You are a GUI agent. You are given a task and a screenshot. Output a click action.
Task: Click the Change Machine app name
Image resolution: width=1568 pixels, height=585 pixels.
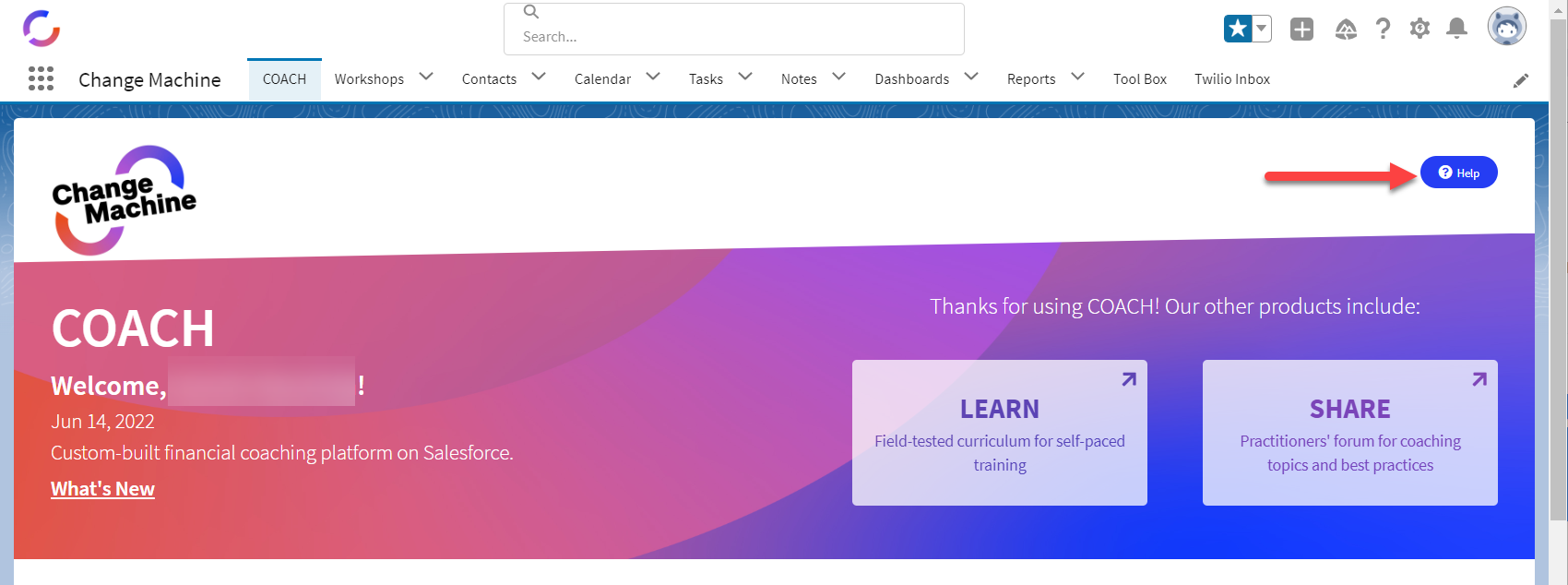149,79
